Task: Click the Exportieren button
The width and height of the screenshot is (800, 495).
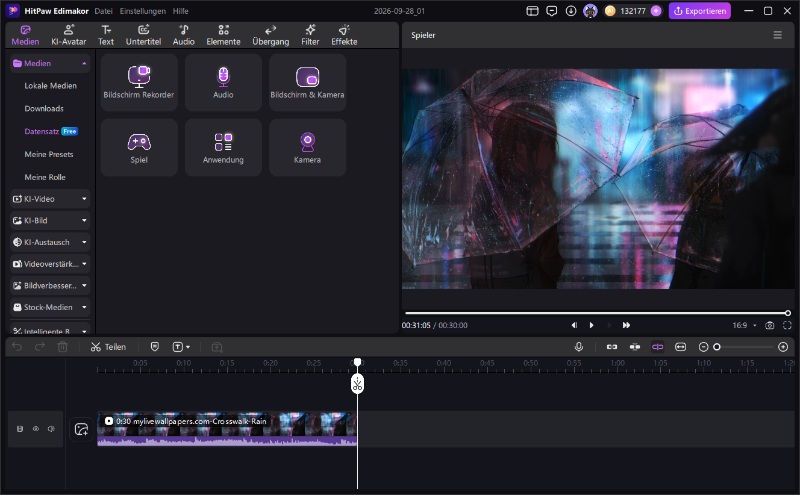Action: point(699,11)
